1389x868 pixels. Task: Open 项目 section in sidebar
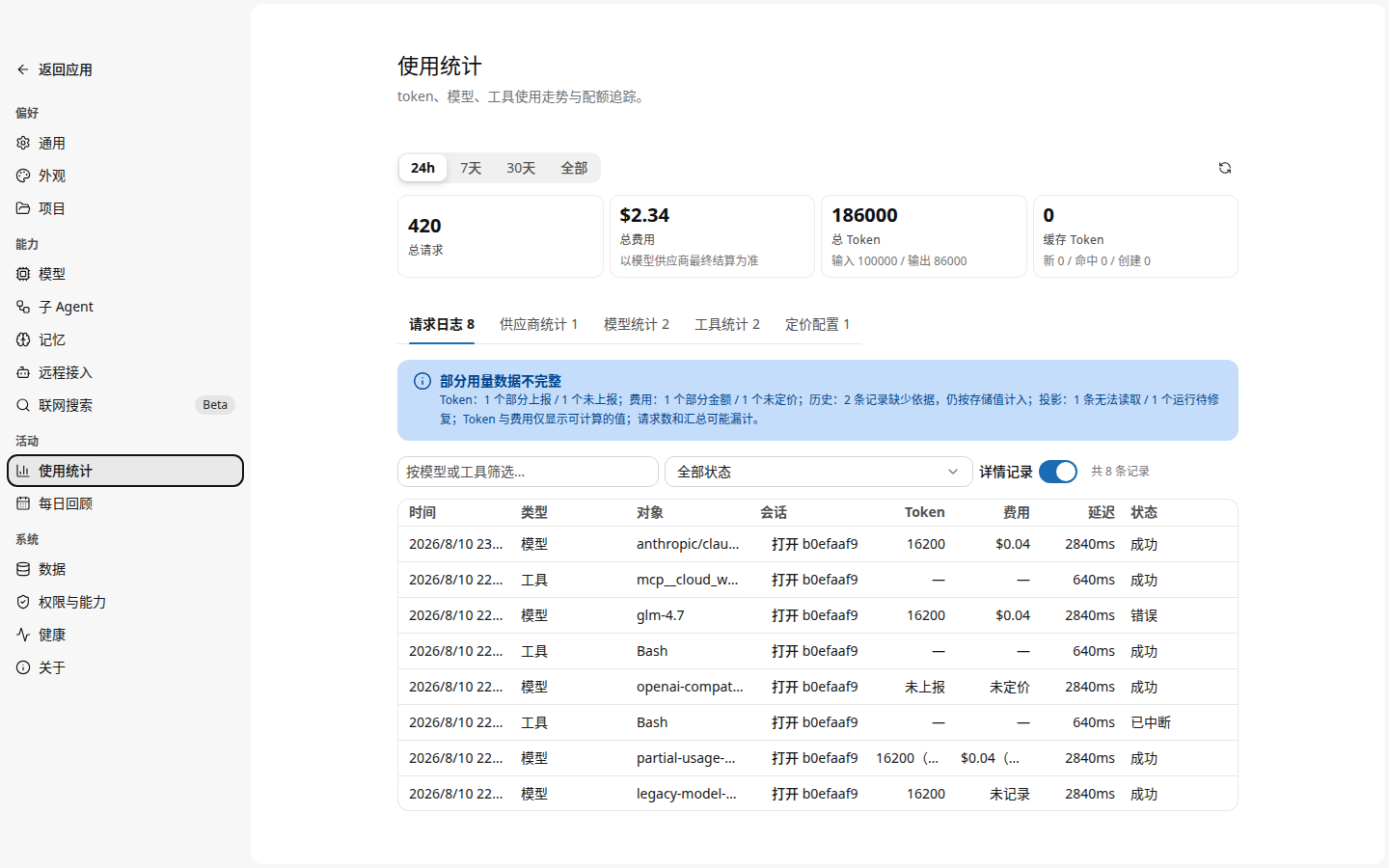tap(125, 208)
